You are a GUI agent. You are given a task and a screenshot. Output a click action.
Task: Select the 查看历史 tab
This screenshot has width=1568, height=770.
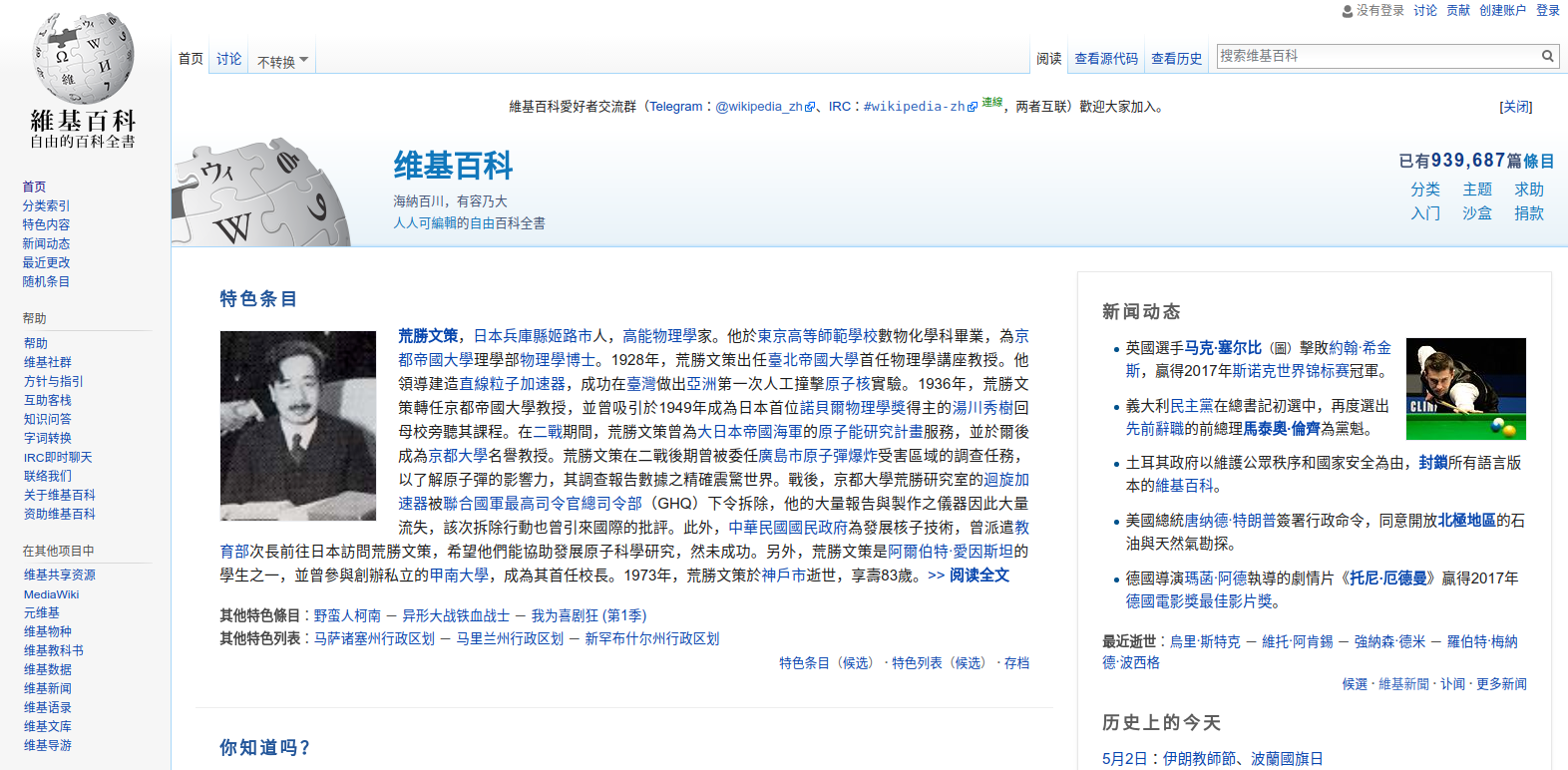pyautogui.click(x=1176, y=59)
